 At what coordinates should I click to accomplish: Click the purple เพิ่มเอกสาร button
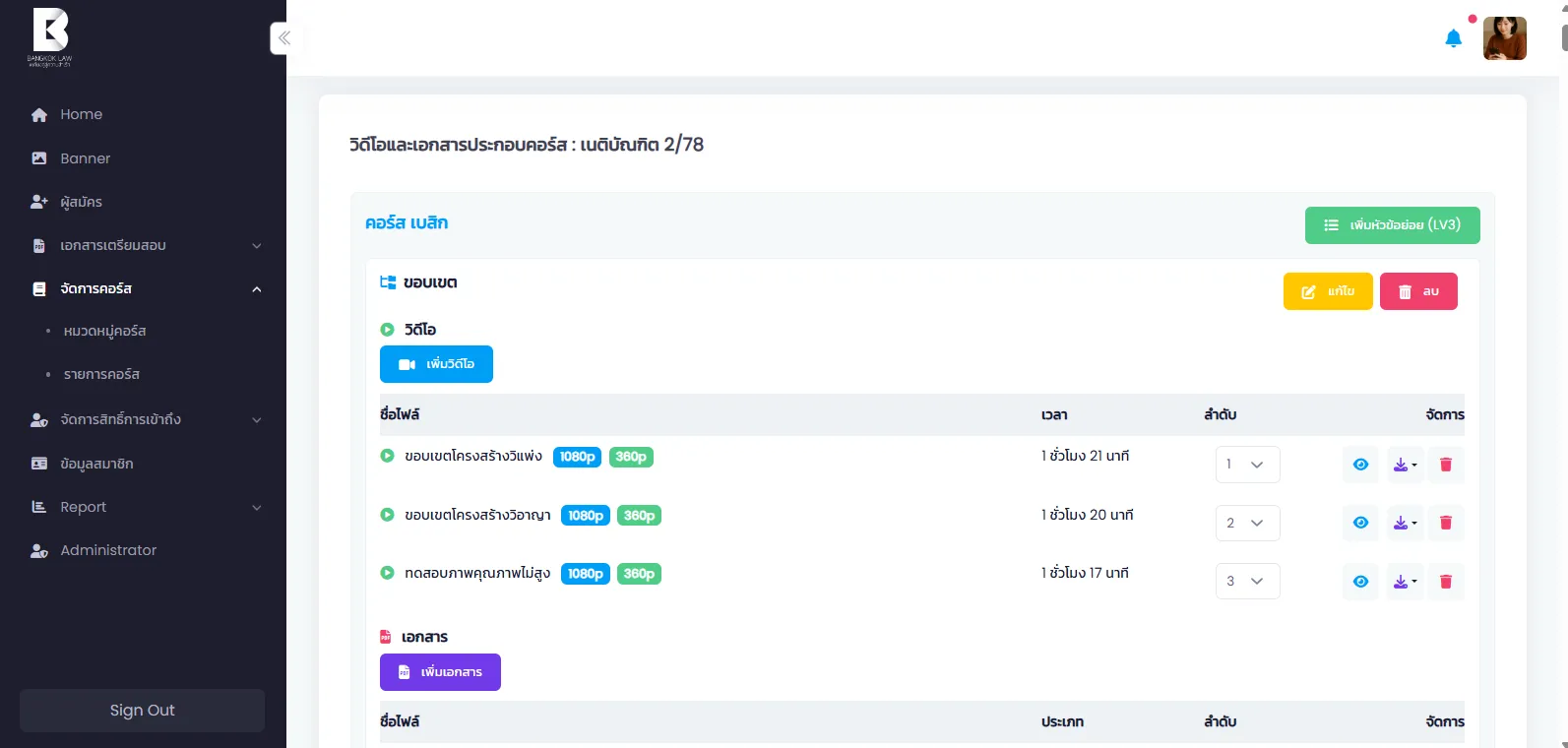click(x=440, y=672)
